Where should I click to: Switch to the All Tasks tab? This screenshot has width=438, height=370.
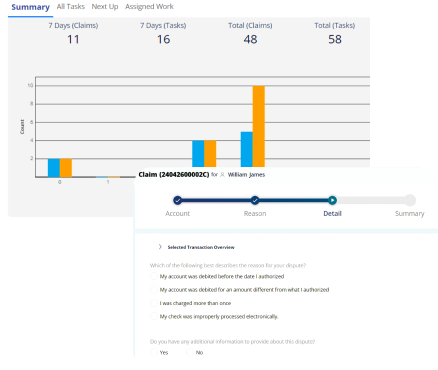click(71, 6)
